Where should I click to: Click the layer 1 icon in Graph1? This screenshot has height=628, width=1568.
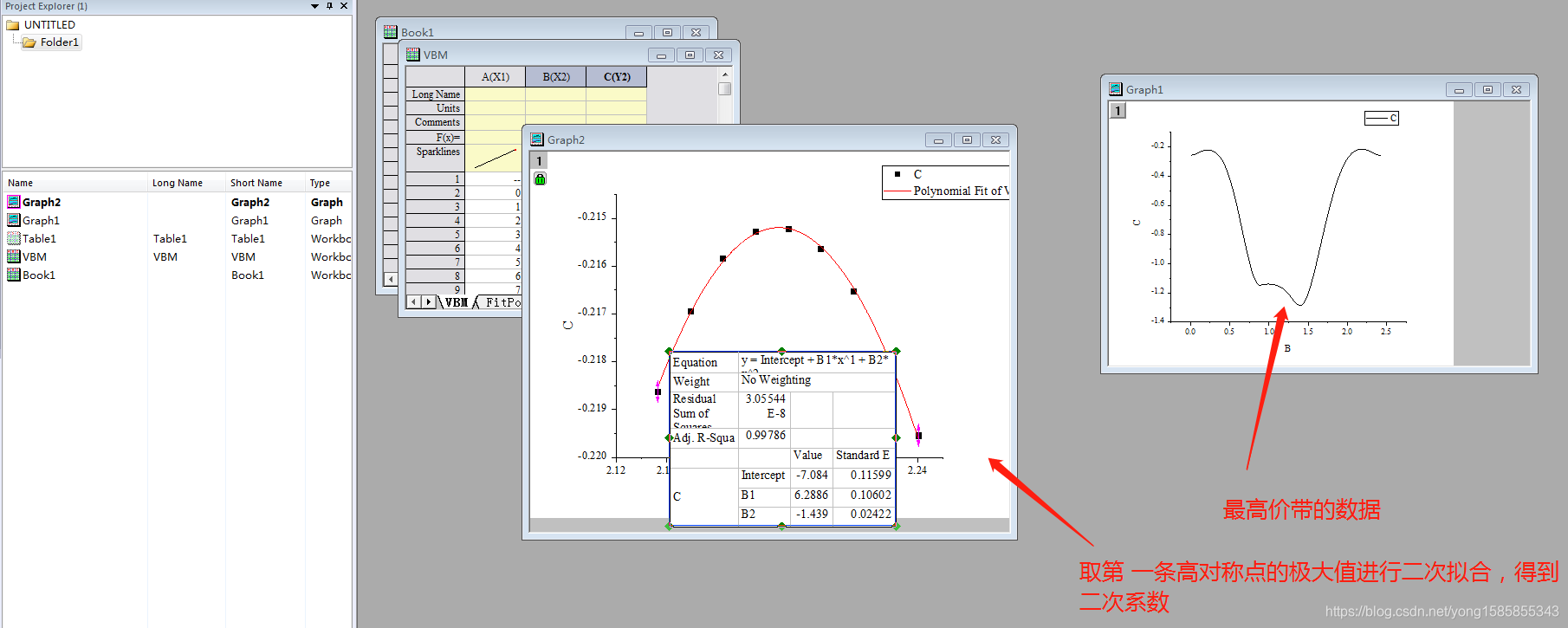[1118, 110]
